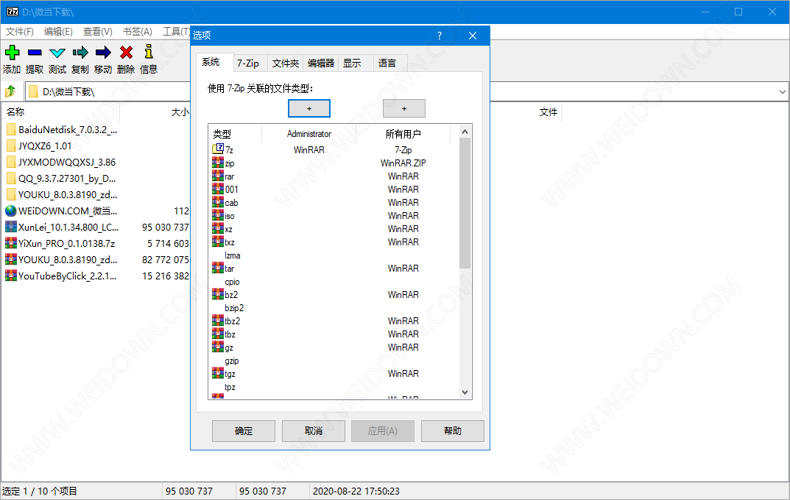The image size is (790, 500).
Task: Close the 选项 dialog
Action: (473, 36)
